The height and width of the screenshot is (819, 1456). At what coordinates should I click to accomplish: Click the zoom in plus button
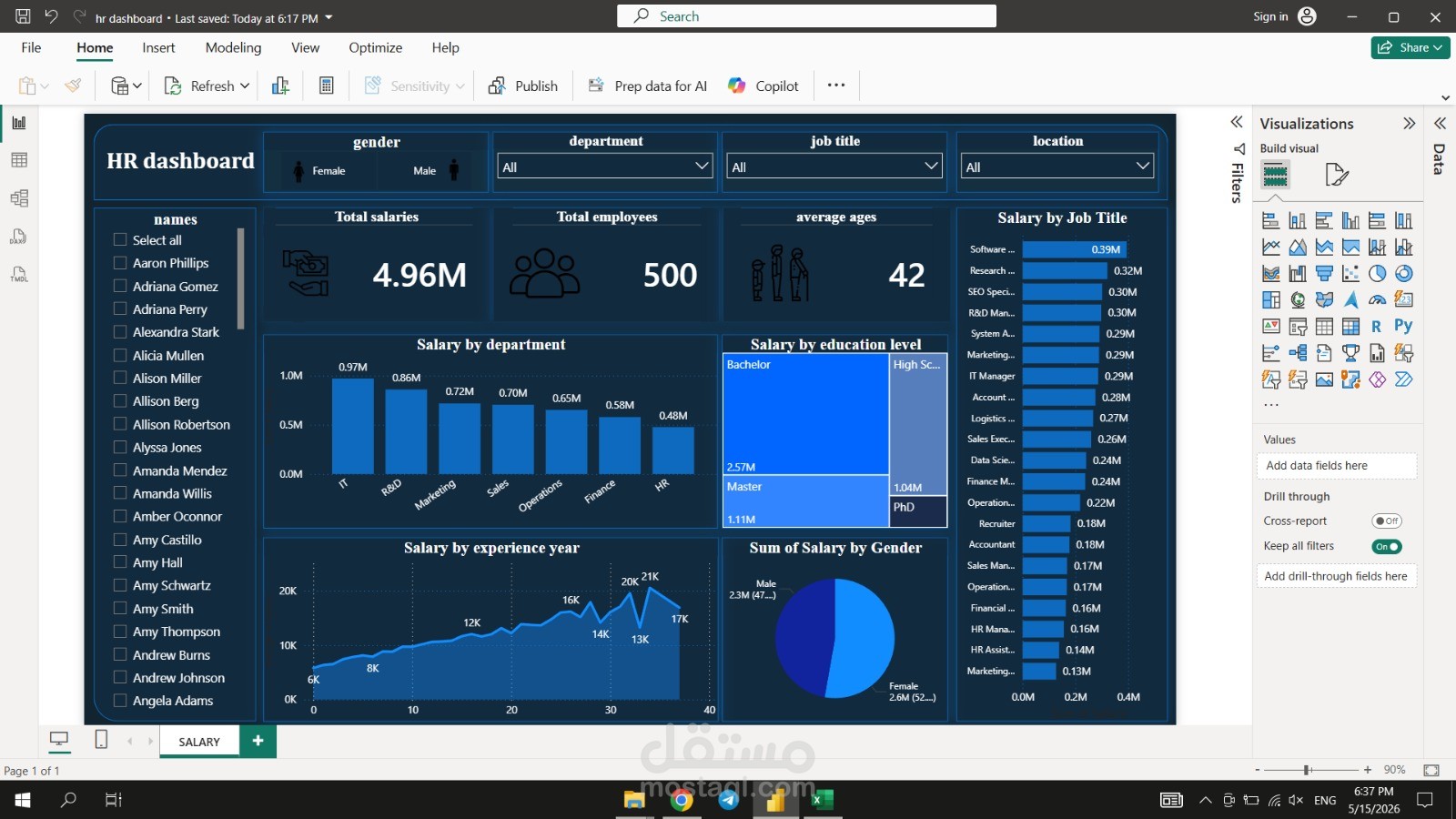(x=1367, y=770)
